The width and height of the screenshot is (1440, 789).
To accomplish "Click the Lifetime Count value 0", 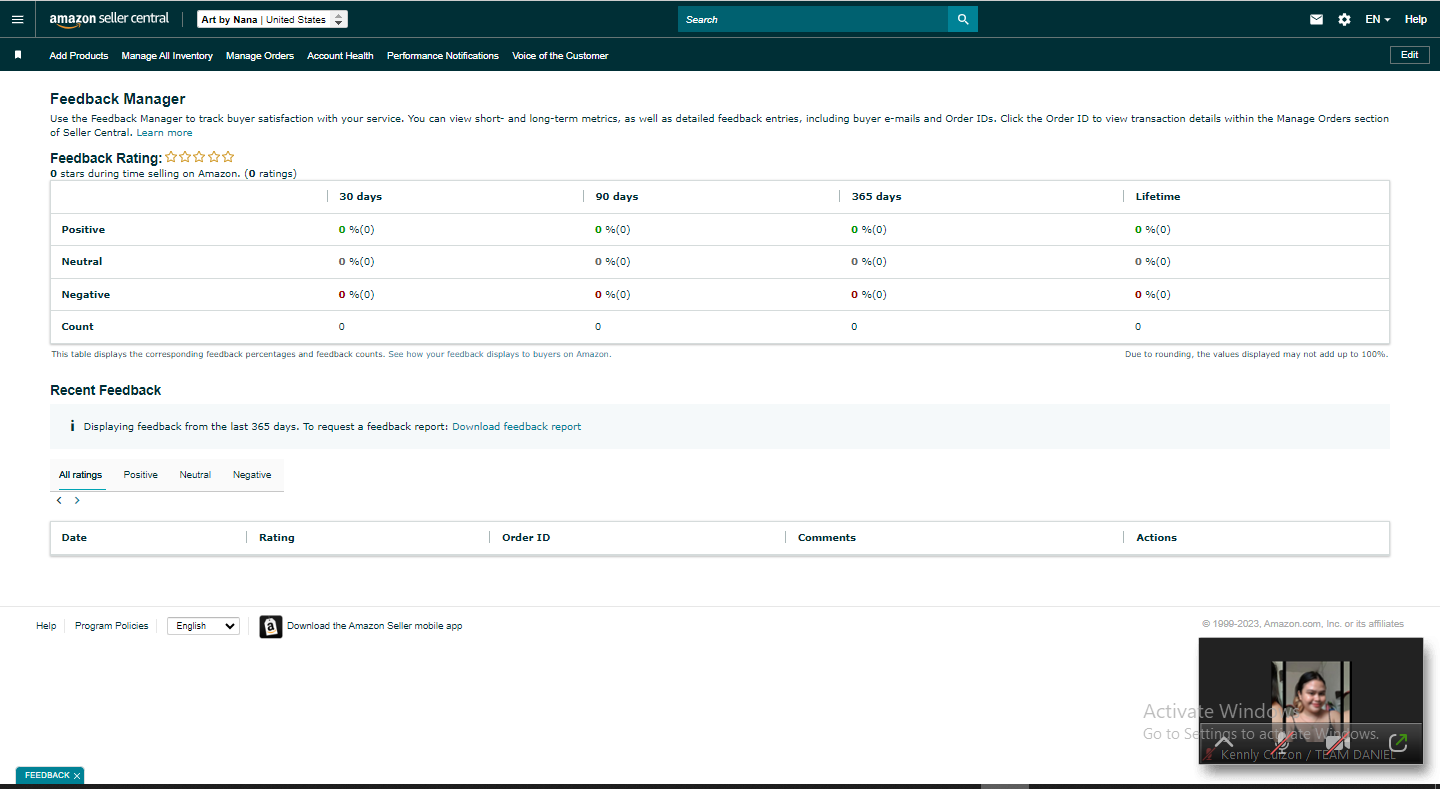I will pyautogui.click(x=1138, y=327).
